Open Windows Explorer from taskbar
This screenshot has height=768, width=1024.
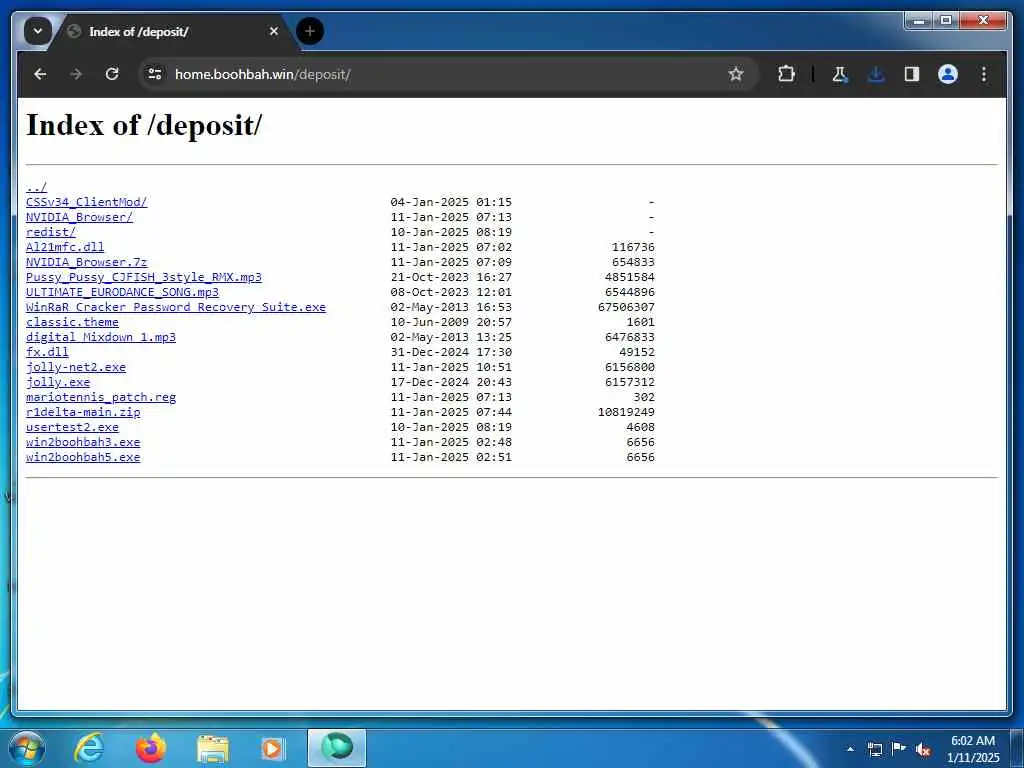[x=212, y=749]
